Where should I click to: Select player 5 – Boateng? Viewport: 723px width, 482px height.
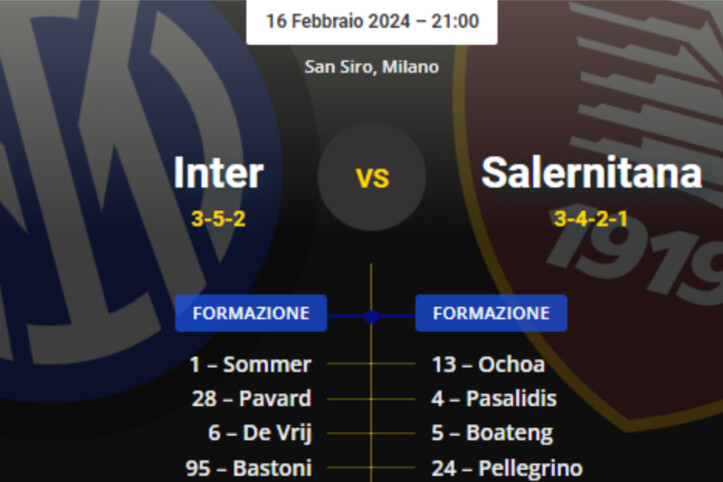pyautogui.click(x=492, y=433)
